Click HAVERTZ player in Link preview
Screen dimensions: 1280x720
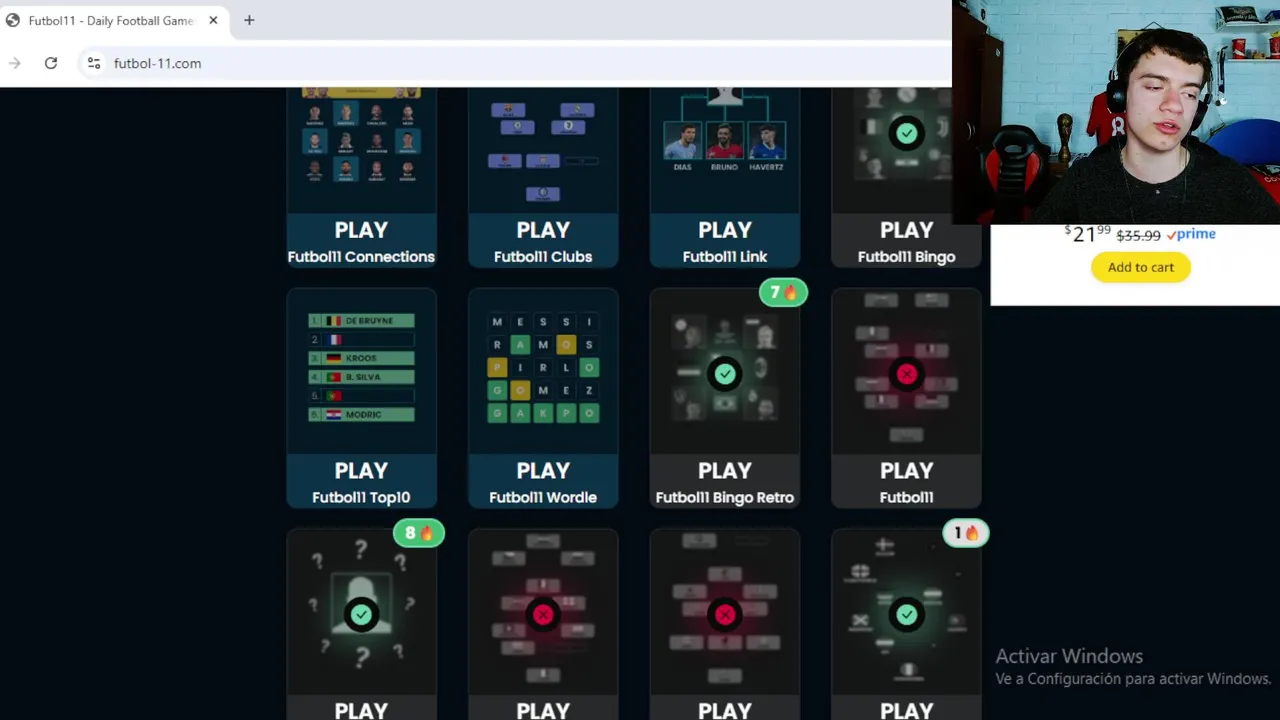(767, 146)
